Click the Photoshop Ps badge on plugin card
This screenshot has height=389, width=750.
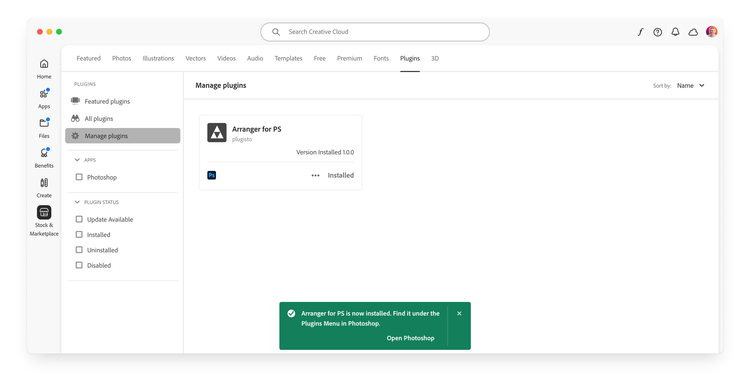[211, 175]
